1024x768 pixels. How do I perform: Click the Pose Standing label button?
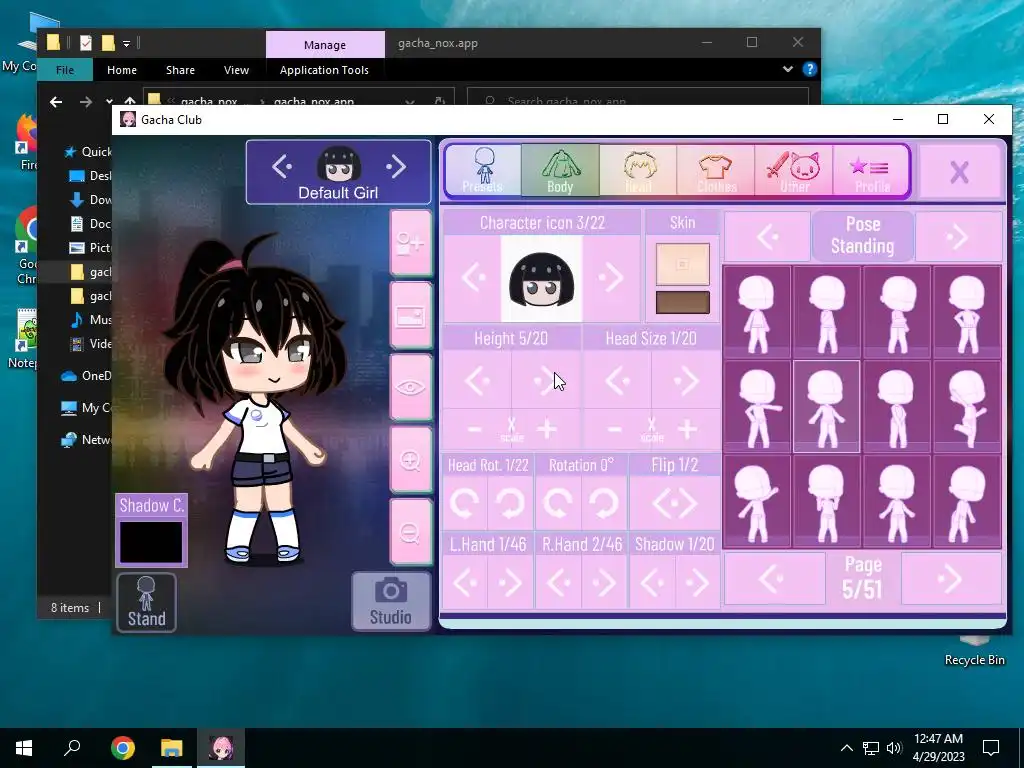tap(863, 235)
